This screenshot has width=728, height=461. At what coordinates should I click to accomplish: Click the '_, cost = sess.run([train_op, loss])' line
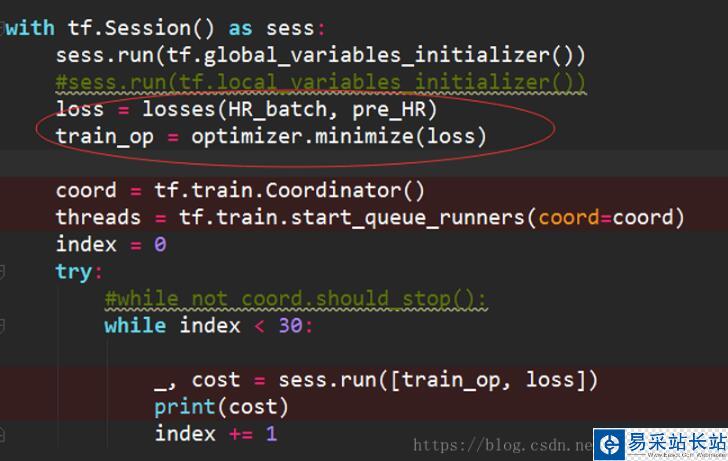pos(376,380)
